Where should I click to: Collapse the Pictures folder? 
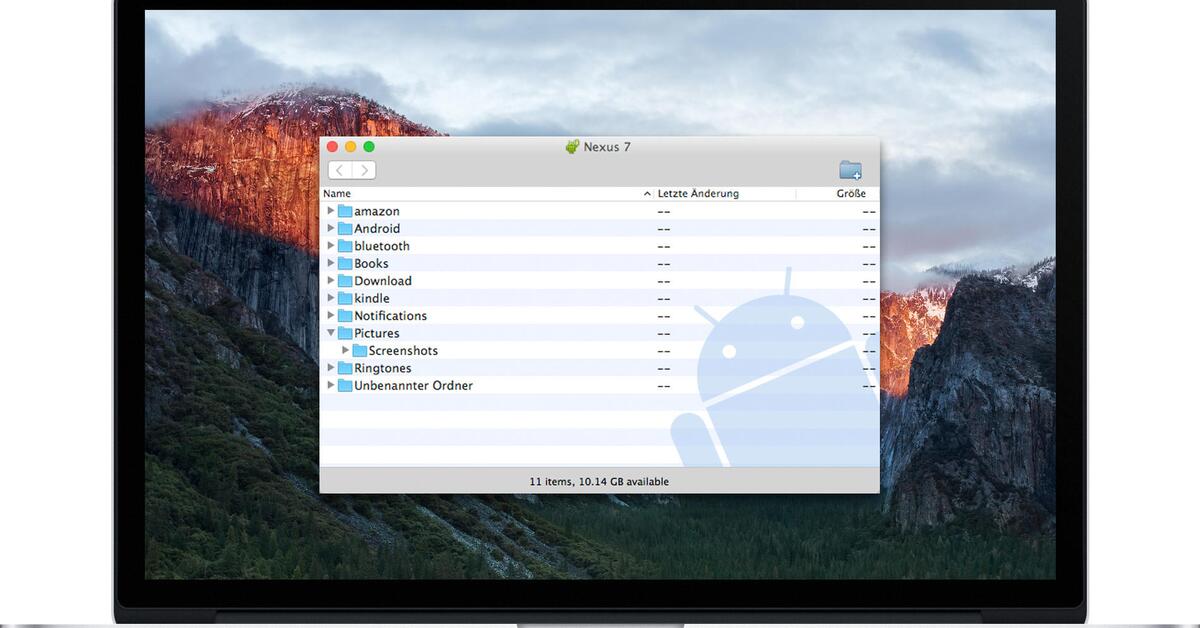coord(330,333)
